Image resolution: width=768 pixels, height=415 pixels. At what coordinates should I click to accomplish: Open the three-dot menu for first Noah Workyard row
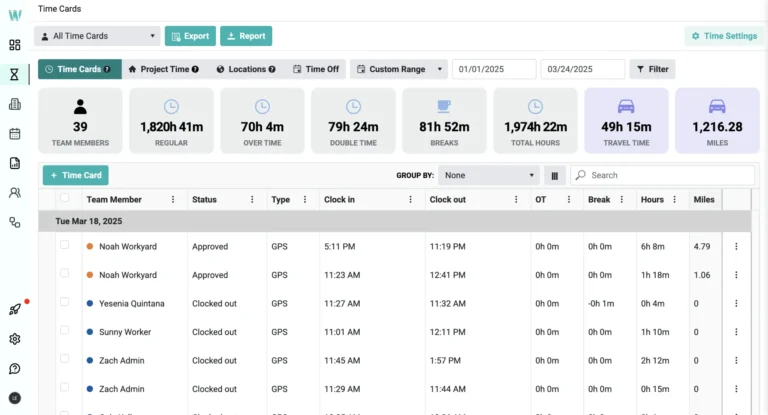(x=737, y=247)
